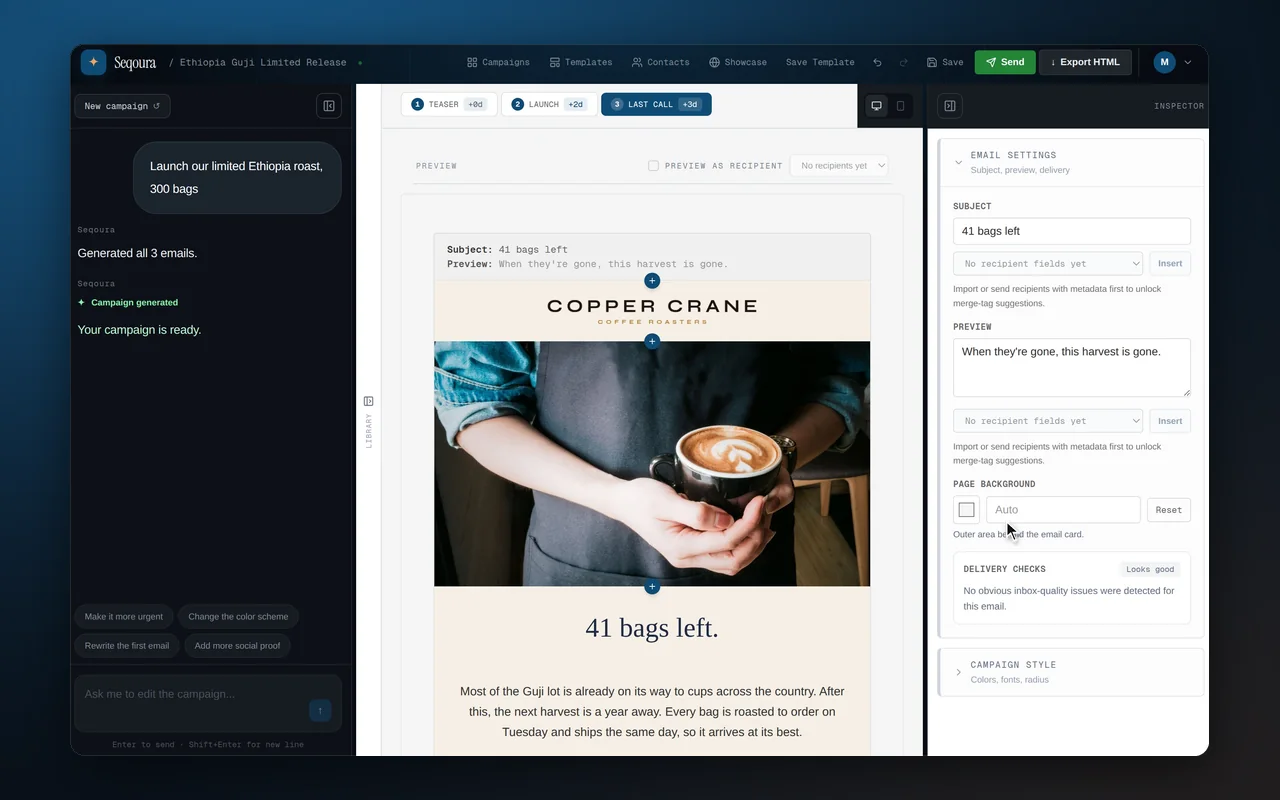
Task: Add a block between logo and photo
Action: [x=652, y=341]
